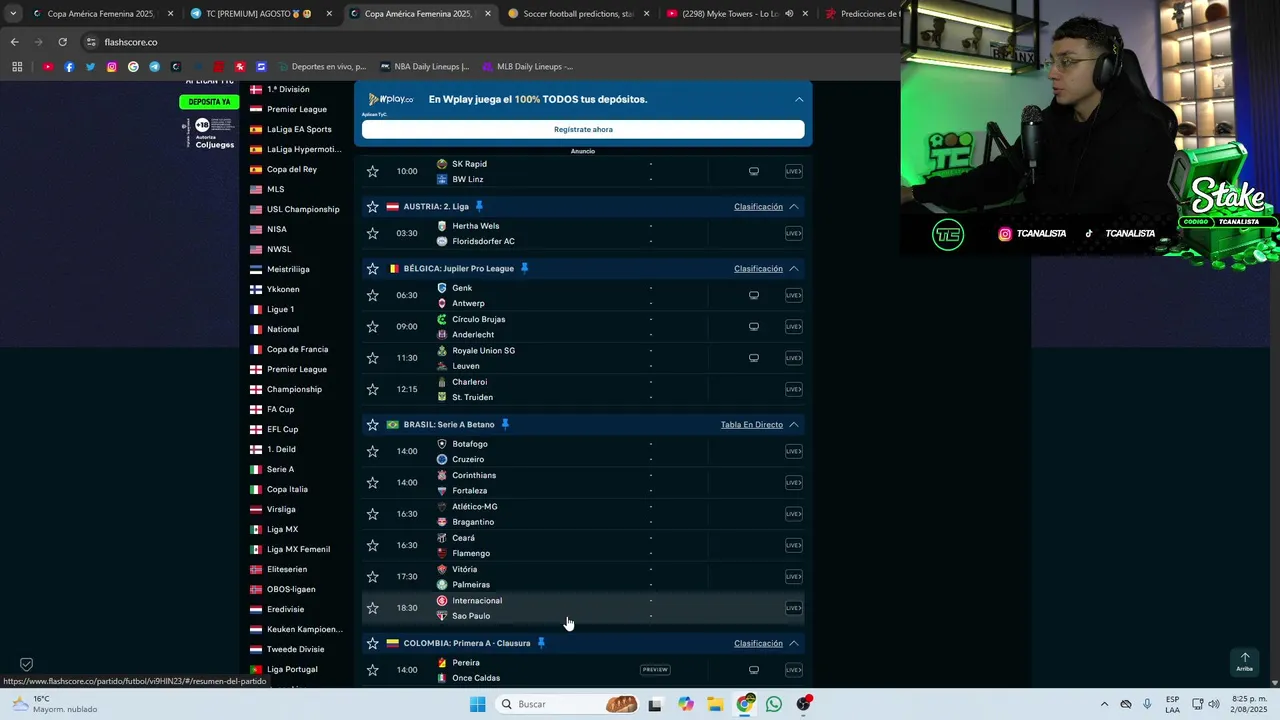Open the browser tab search dropdown
The height and width of the screenshot is (720, 1280).
pyautogui.click(x=13, y=14)
